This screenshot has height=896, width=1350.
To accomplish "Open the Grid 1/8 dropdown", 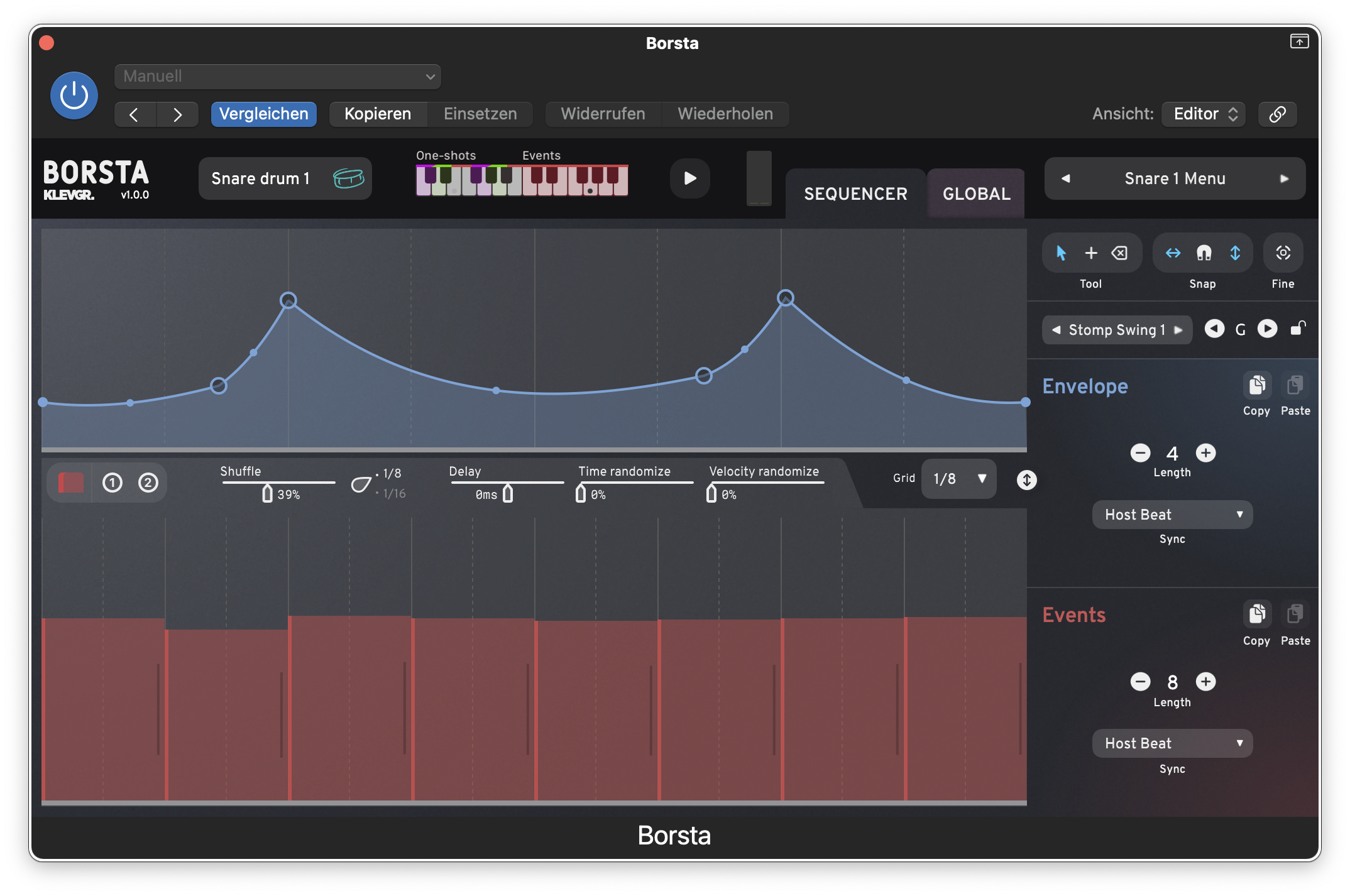I will [x=958, y=479].
